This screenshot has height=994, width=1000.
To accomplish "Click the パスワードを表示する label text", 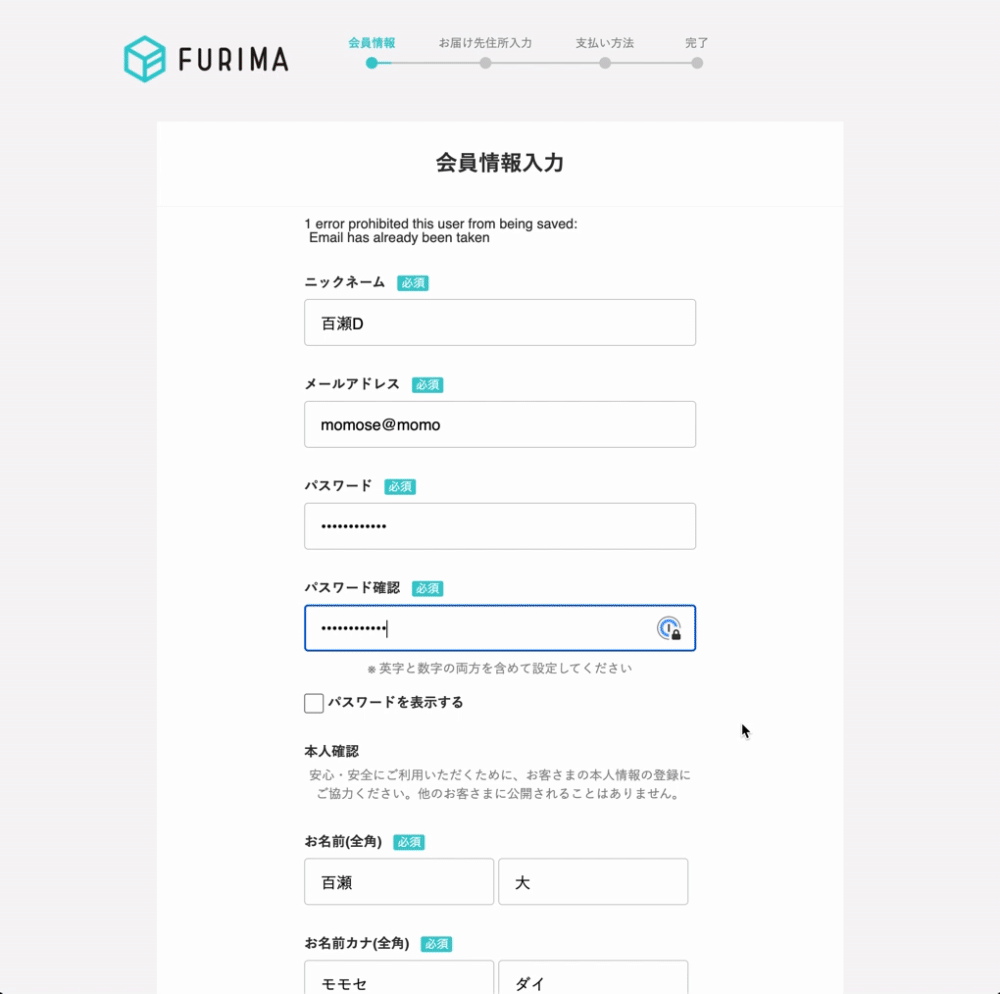I will (x=396, y=702).
